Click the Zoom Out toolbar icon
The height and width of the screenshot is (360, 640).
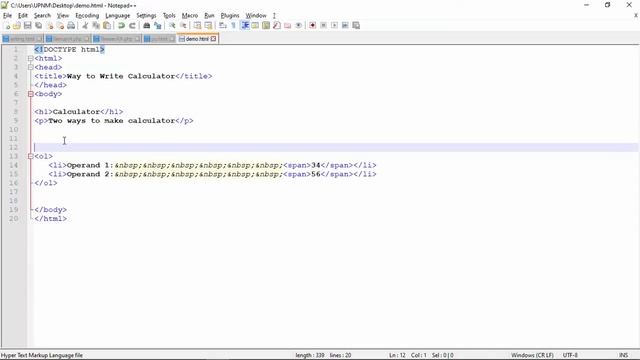(x=184, y=25)
